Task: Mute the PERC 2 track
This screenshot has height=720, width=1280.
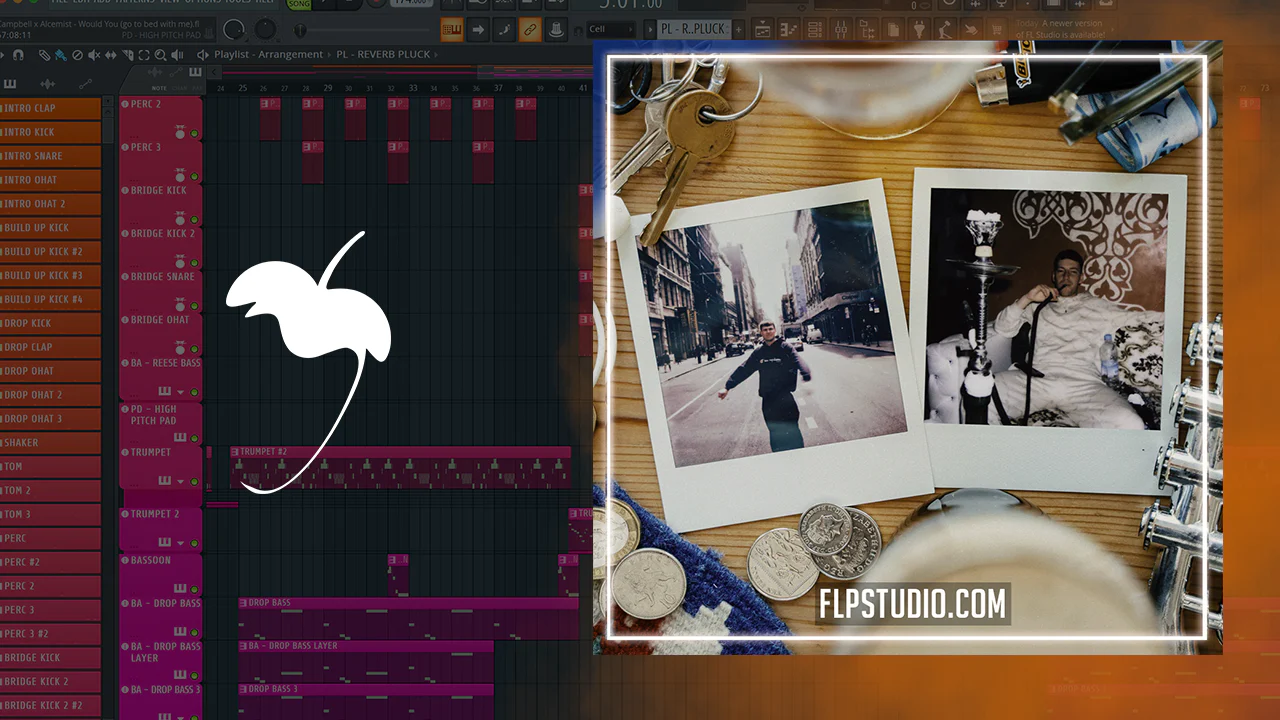Action: 194,132
